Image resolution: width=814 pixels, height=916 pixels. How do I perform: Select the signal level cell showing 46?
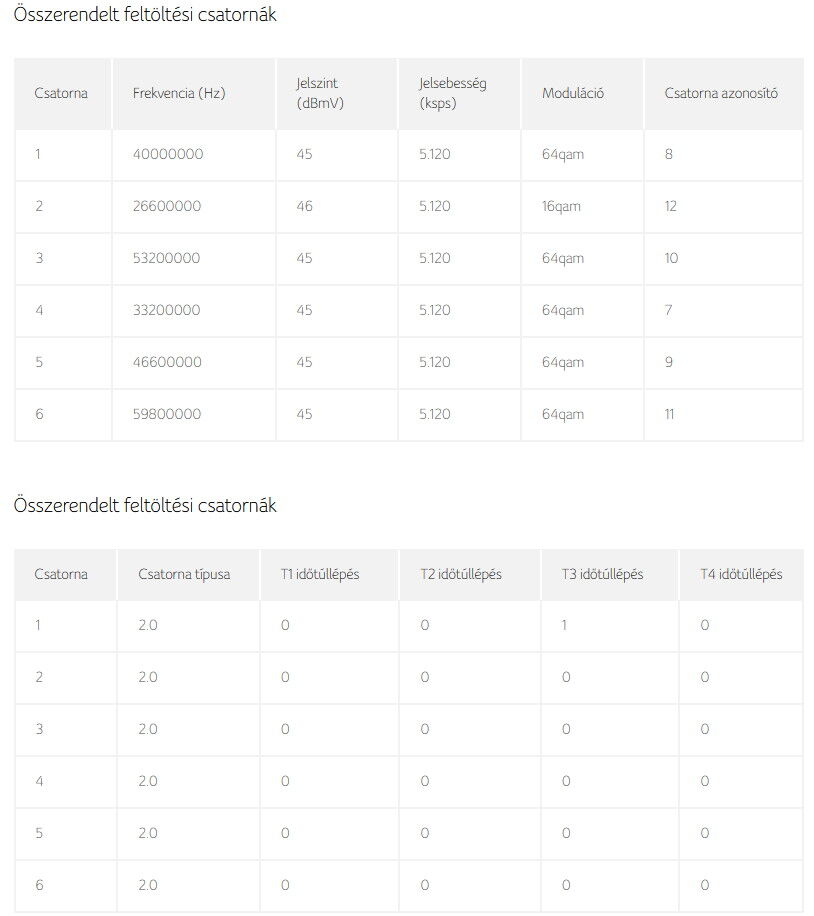tap(304, 206)
